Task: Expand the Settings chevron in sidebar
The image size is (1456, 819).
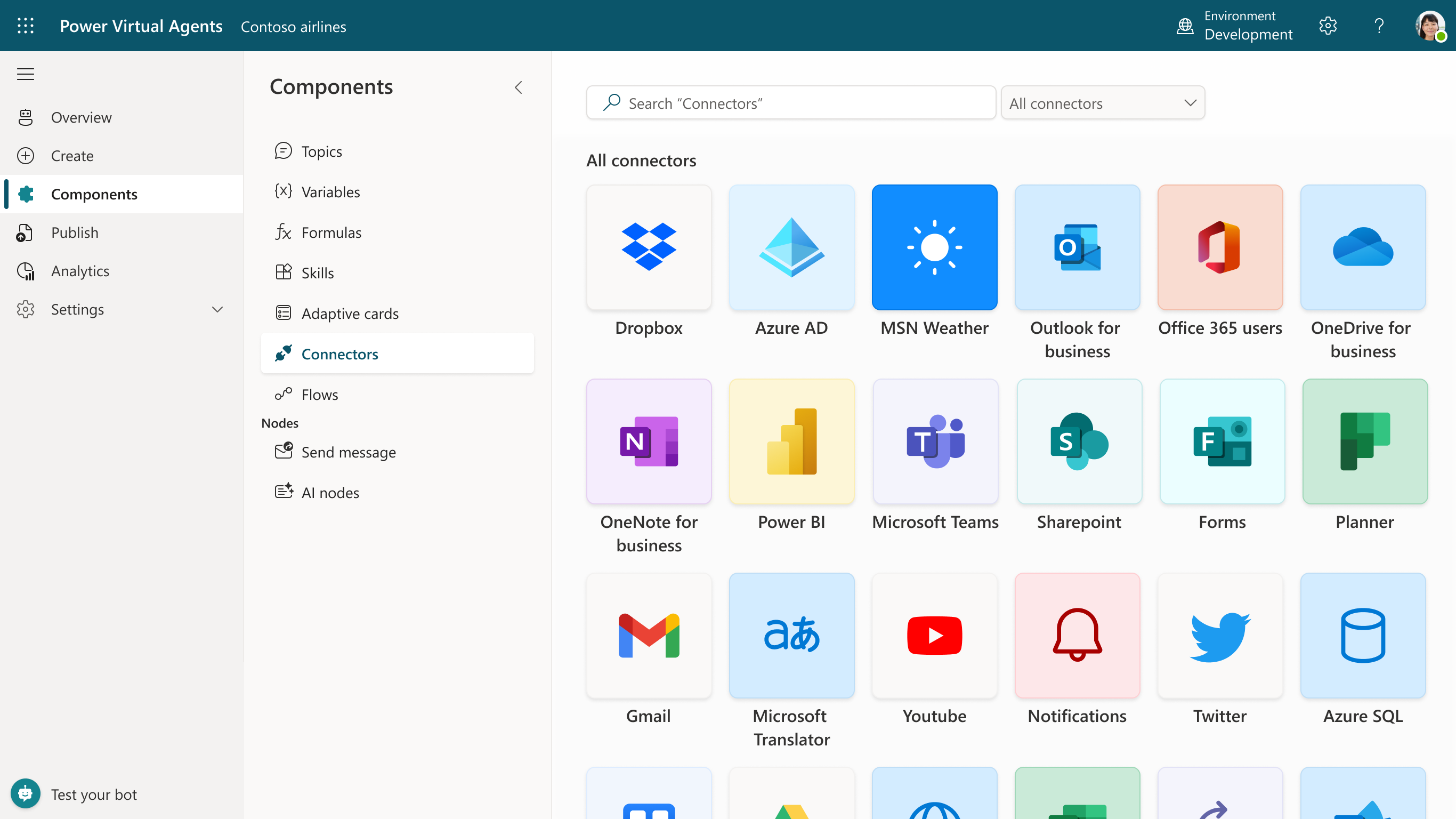Action: pos(217,309)
